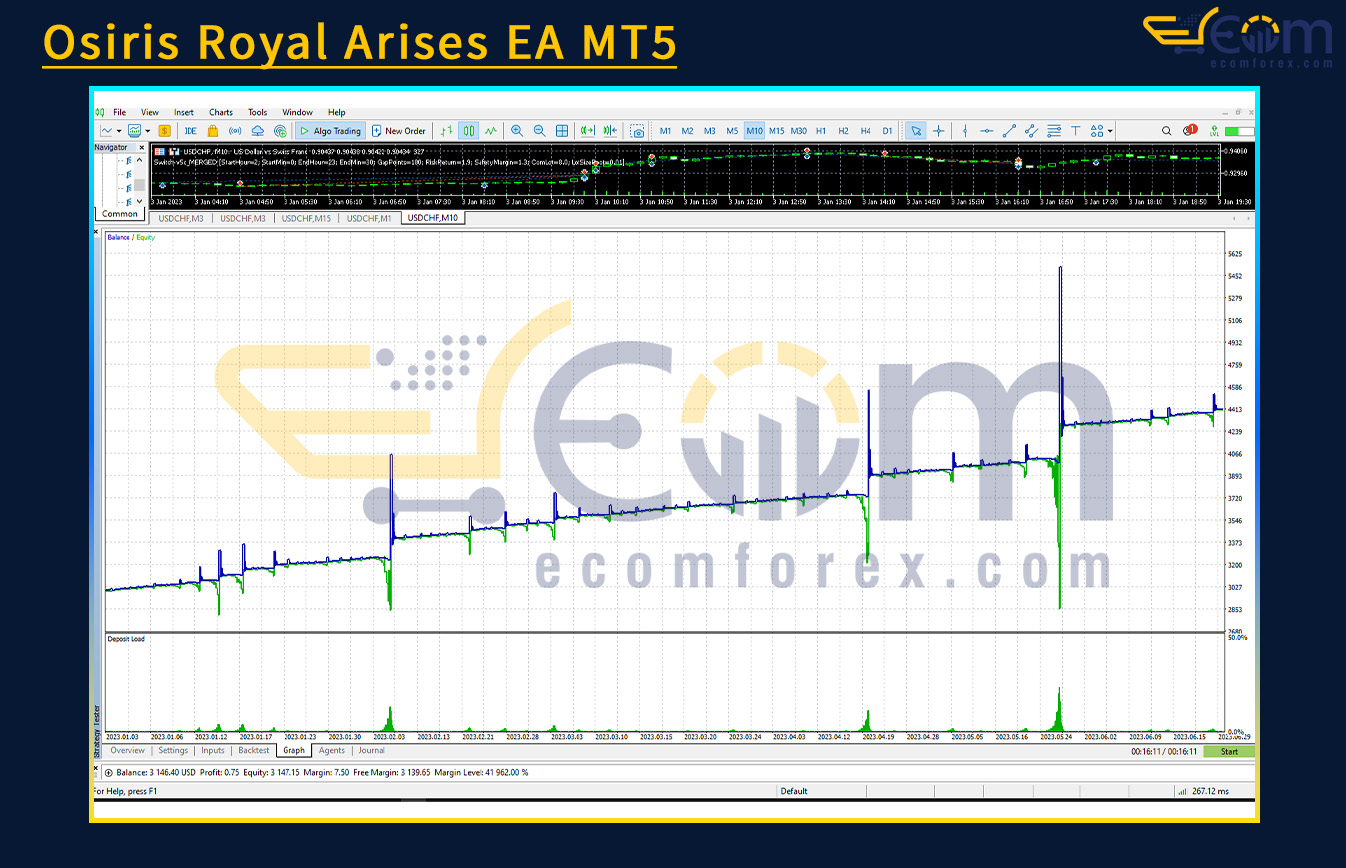Screen dimensions: 1346x868
Task: Switch to the USDCHF,M15 chart tab
Action: tap(306, 218)
